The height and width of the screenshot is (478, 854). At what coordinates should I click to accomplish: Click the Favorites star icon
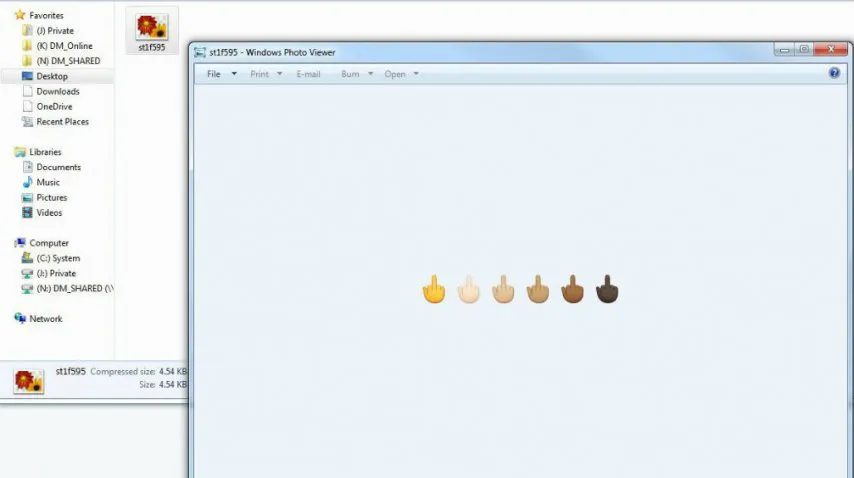click(20, 15)
